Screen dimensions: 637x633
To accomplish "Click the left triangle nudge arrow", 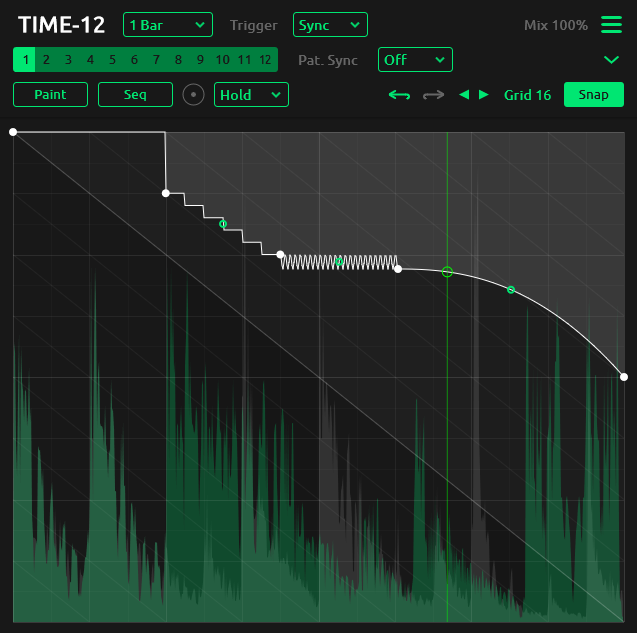I will [x=463, y=95].
